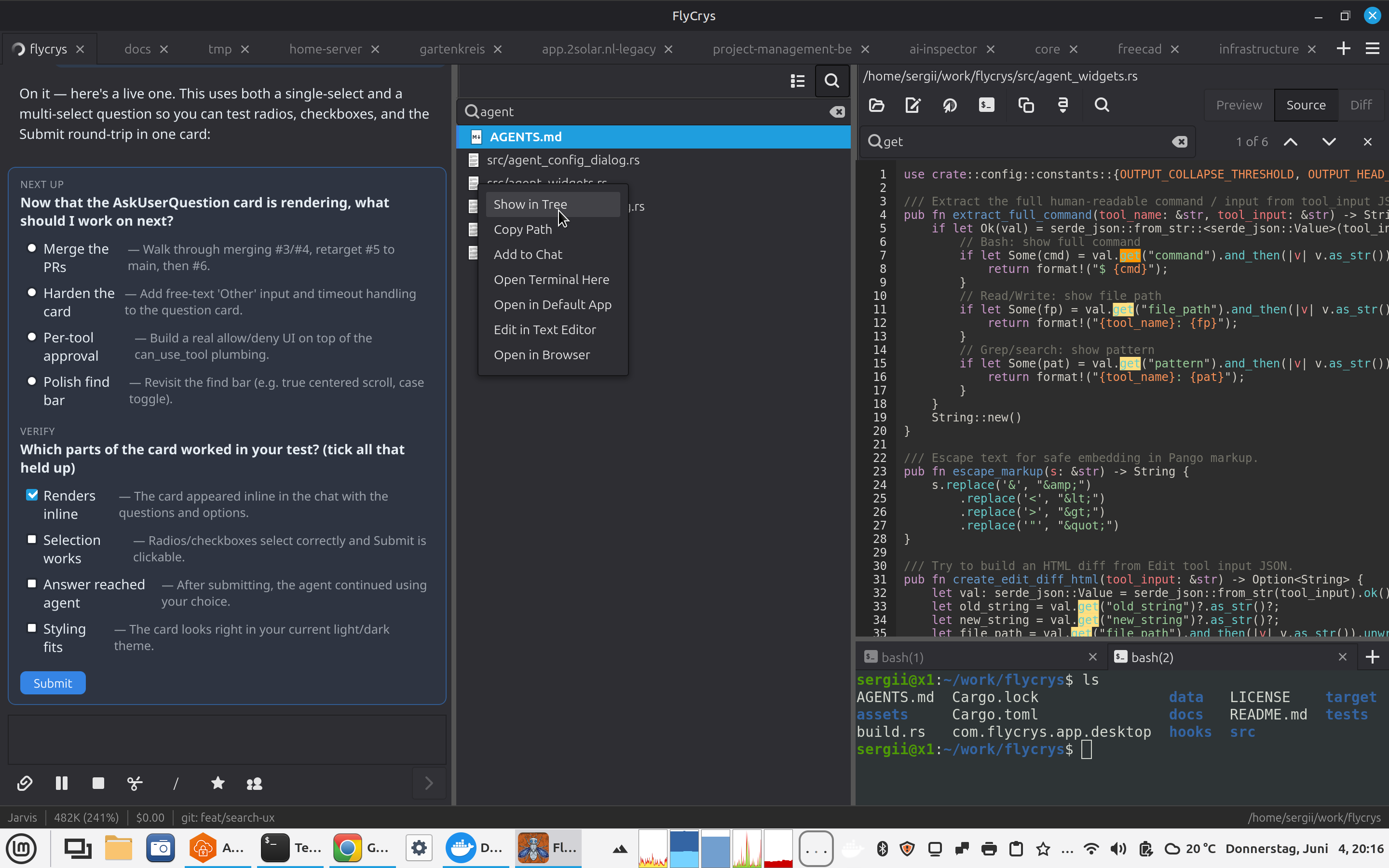Click the star favorites icon in chat toolbar
Viewport: 1389px width, 868px height.
[x=218, y=783]
